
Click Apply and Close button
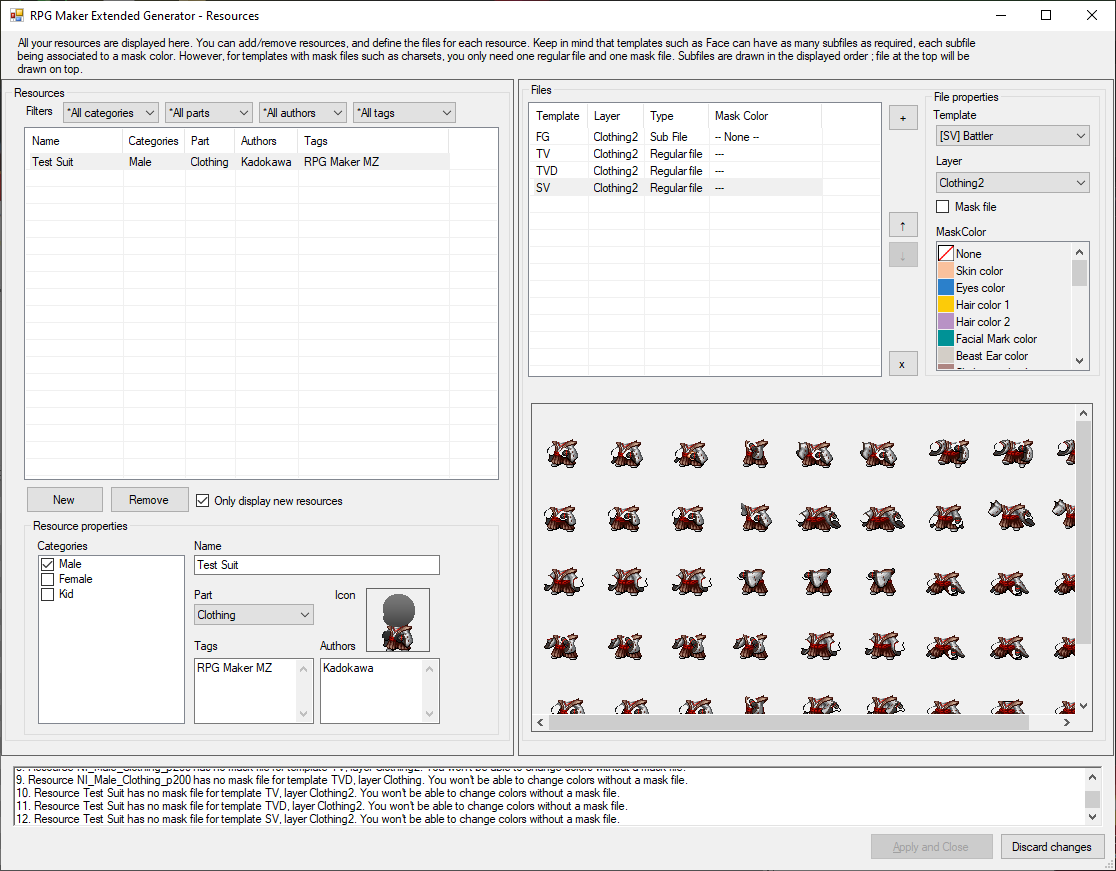(x=931, y=846)
